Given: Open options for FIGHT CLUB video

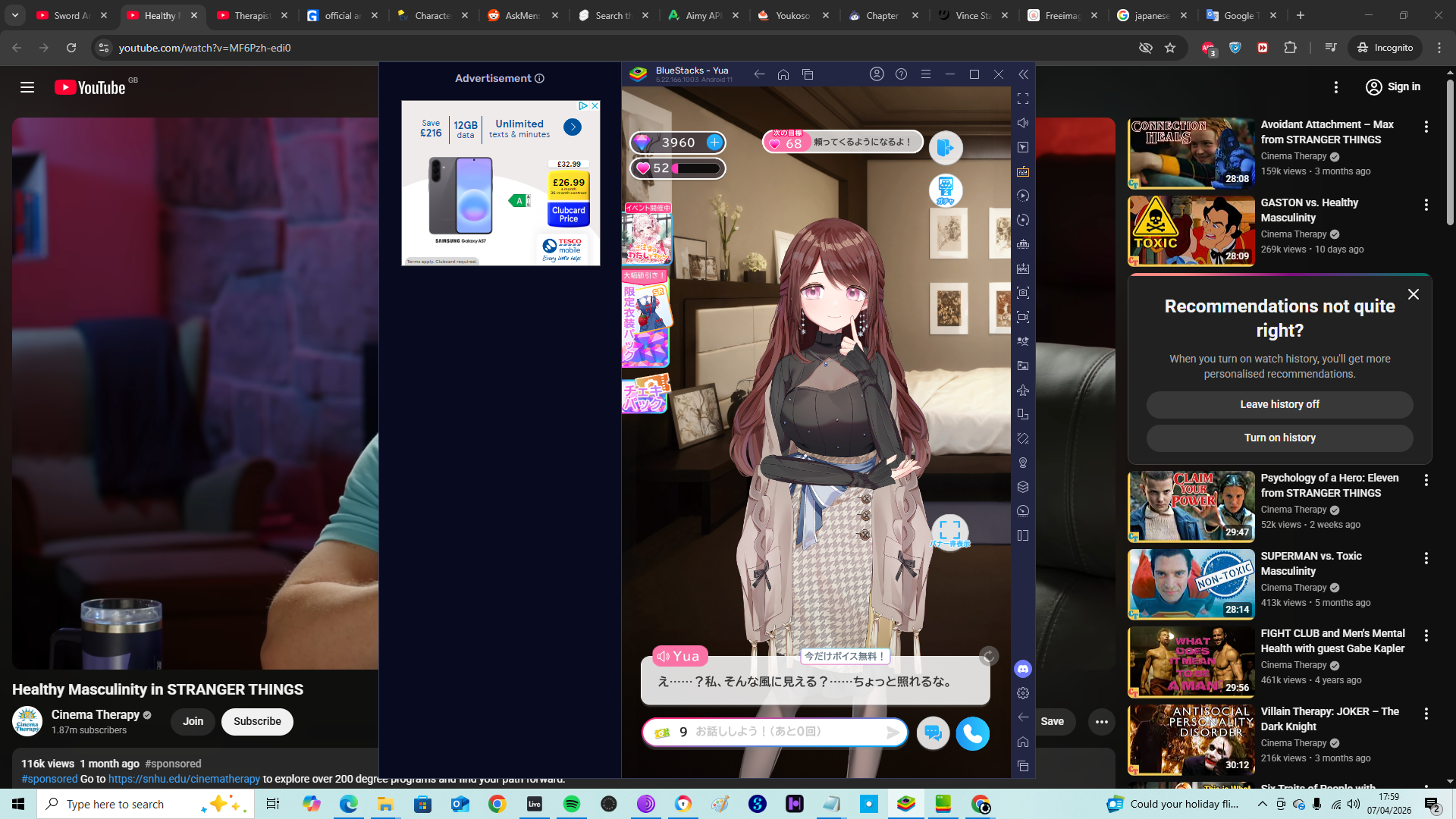Looking at the screenshot, I should point(1426,635).
